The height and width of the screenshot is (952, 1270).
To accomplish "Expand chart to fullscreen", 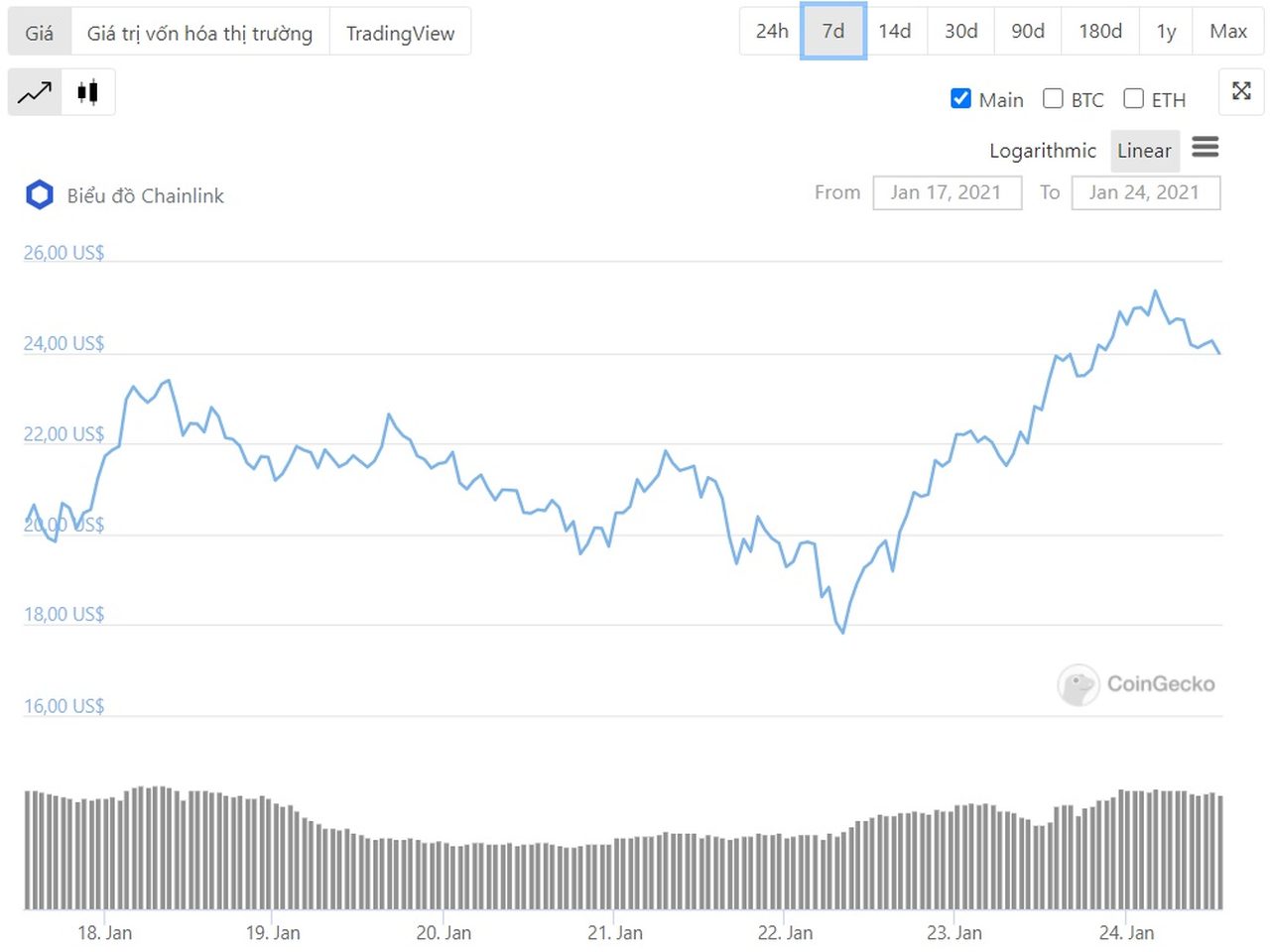I will (x=1241, y=91).
